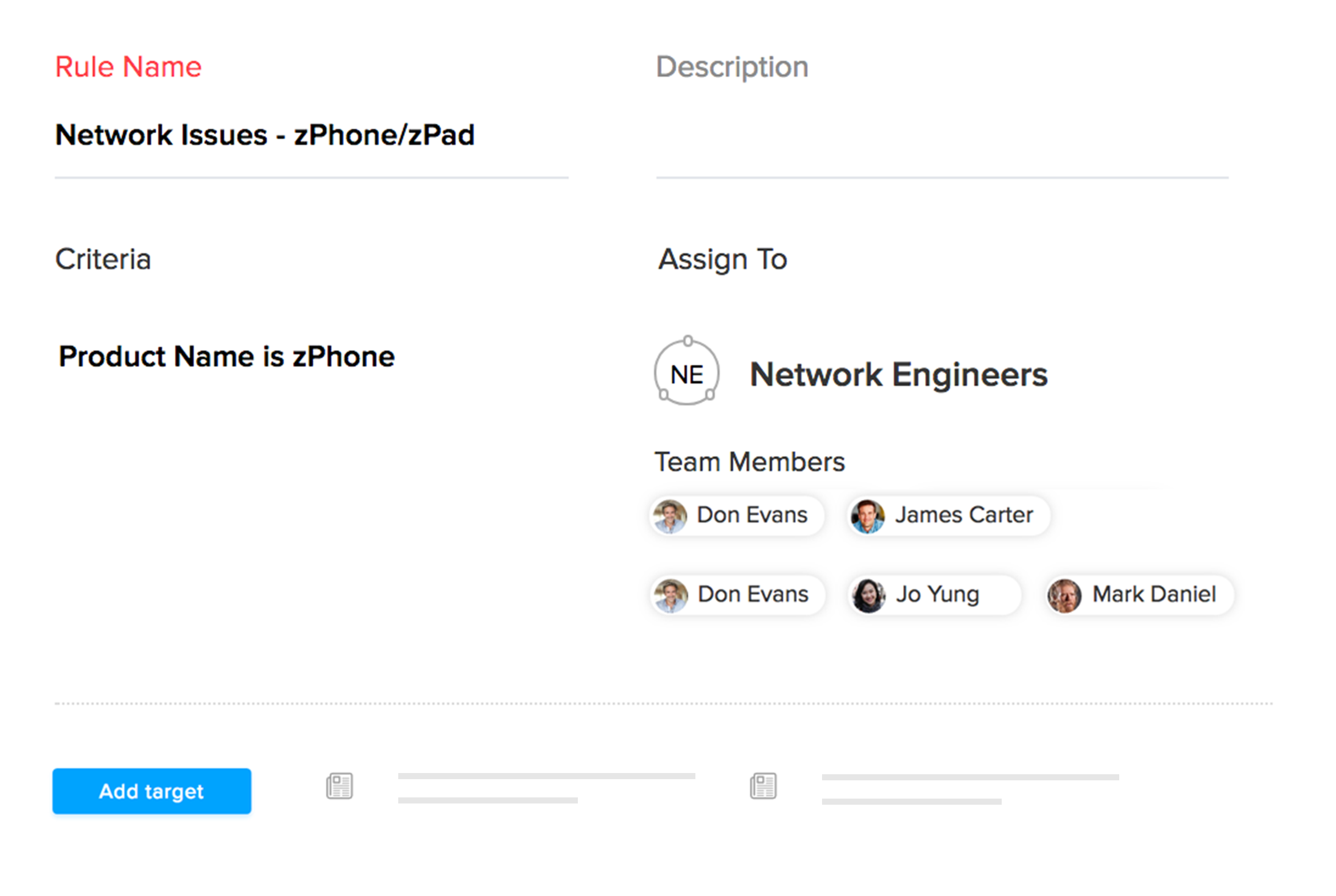Click the Mark Daniel member chip label
Image resolution: width=1336 pixels, height=896 pixels.
pyautogui.click(x=1153, y=594)
